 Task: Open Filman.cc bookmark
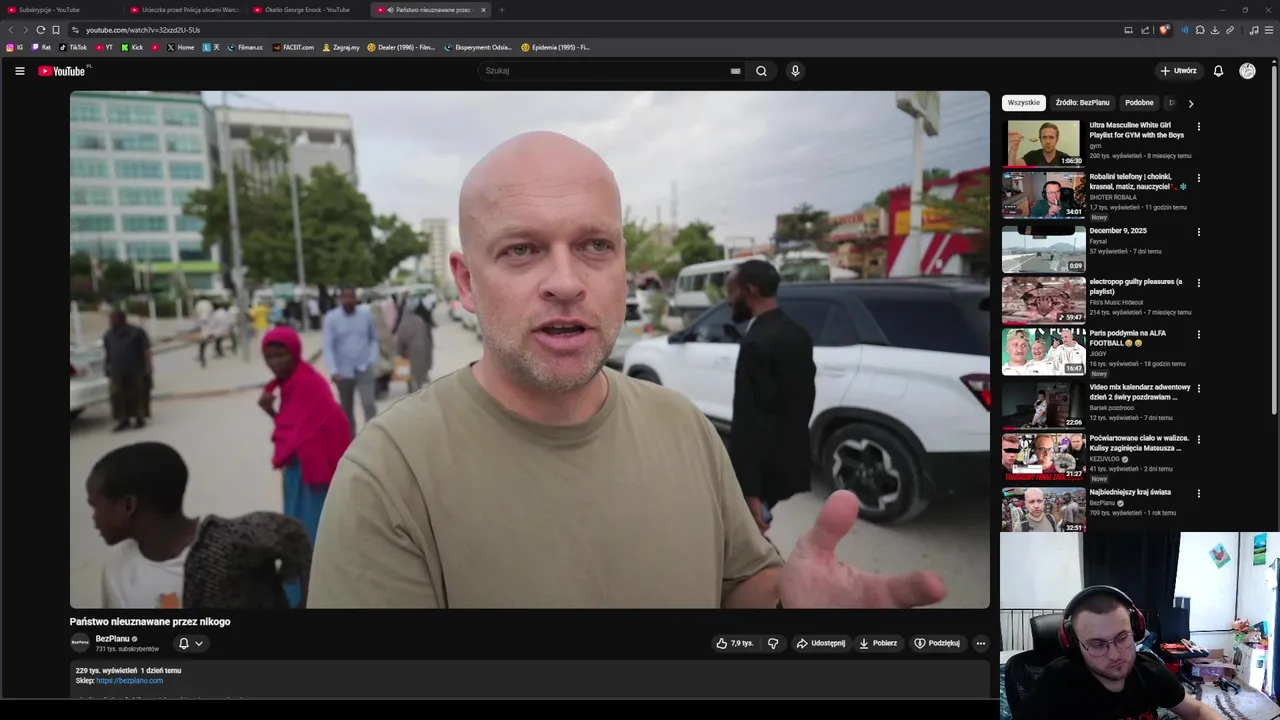[x=245, y=47]
